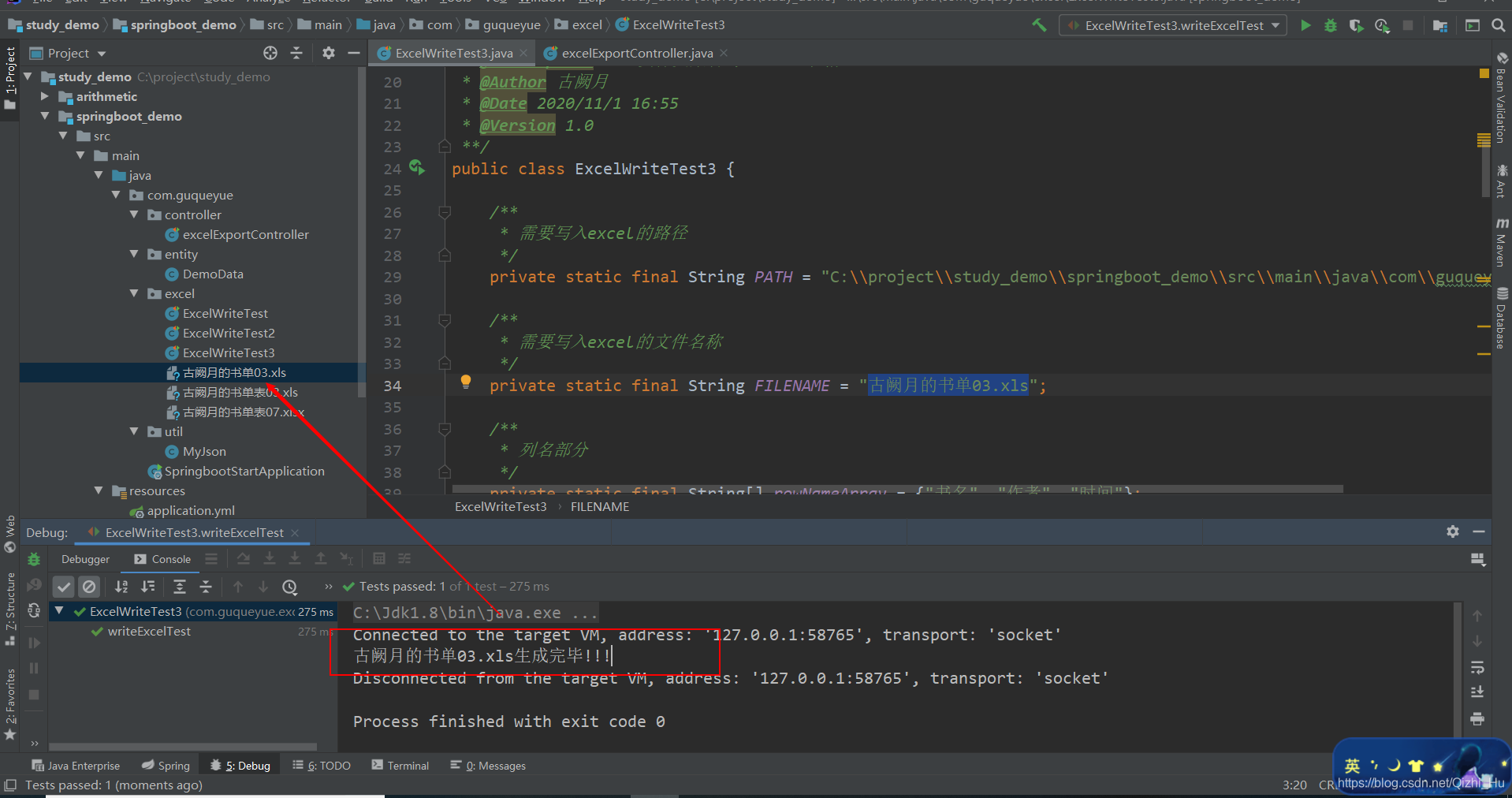Hide the Project panel with the minus icon

354,53
